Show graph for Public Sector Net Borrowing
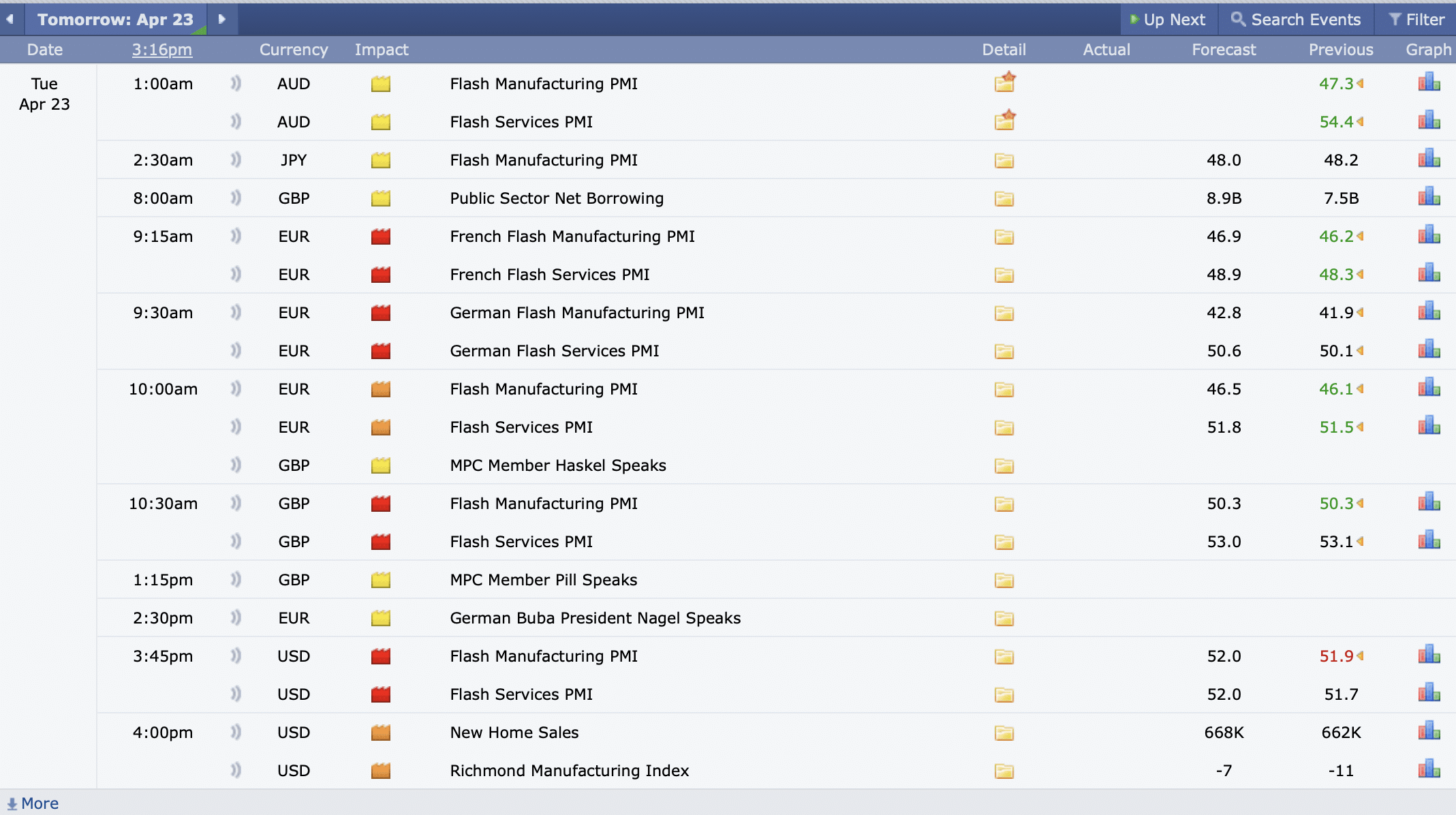 [1429, 197]
